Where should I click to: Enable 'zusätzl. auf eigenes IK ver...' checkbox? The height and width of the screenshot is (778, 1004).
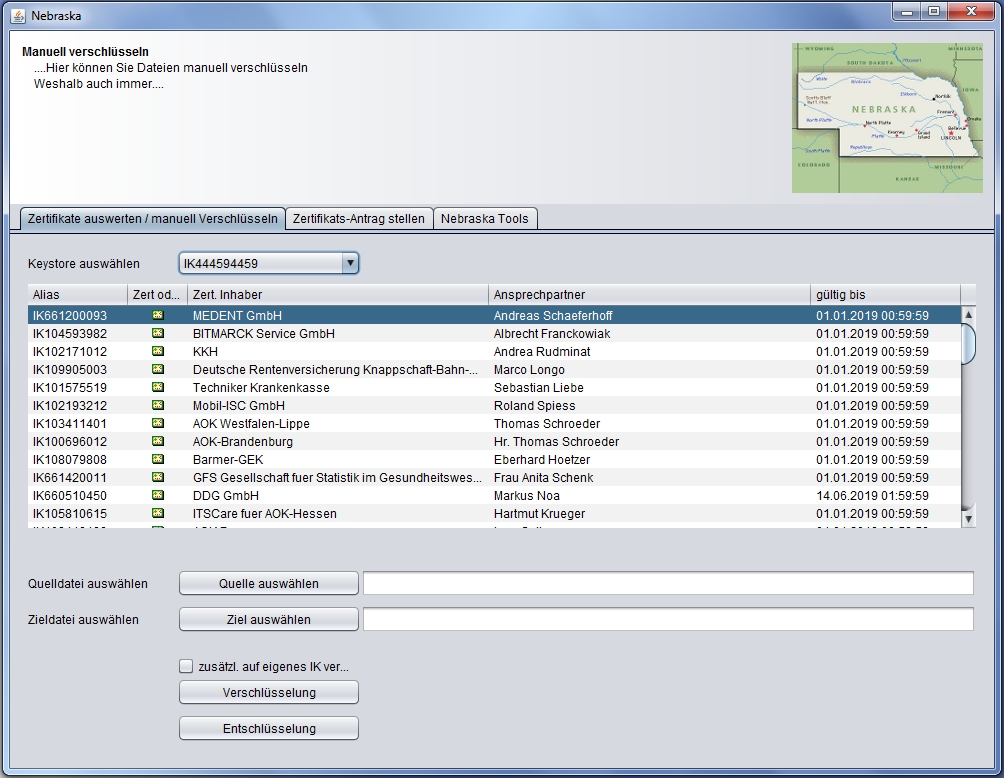pos(186,667)
